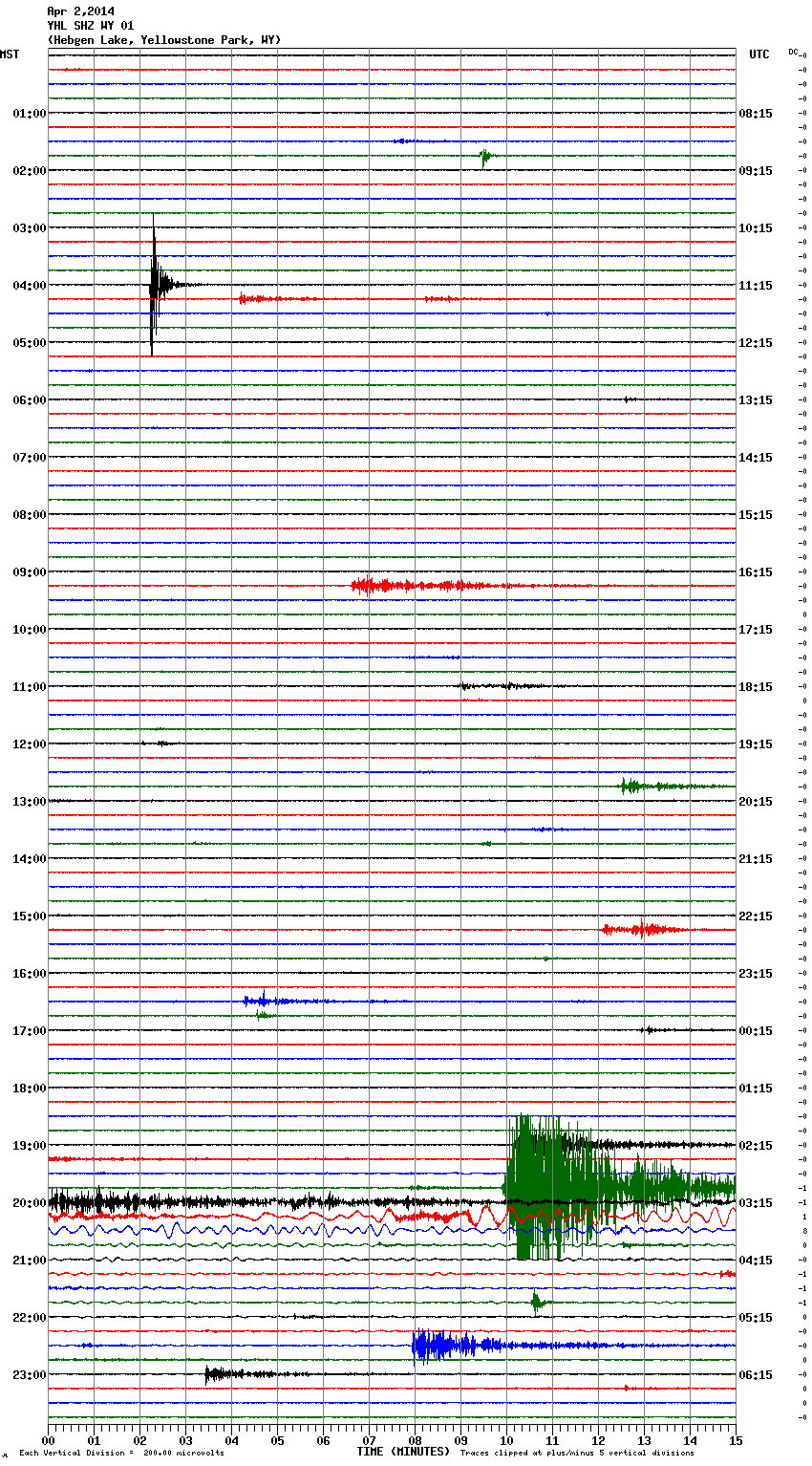The width and height of the screenshot is (812, 1466).
Task: Click the date text "Apr 2,2014"
Action: pos(80,11)
